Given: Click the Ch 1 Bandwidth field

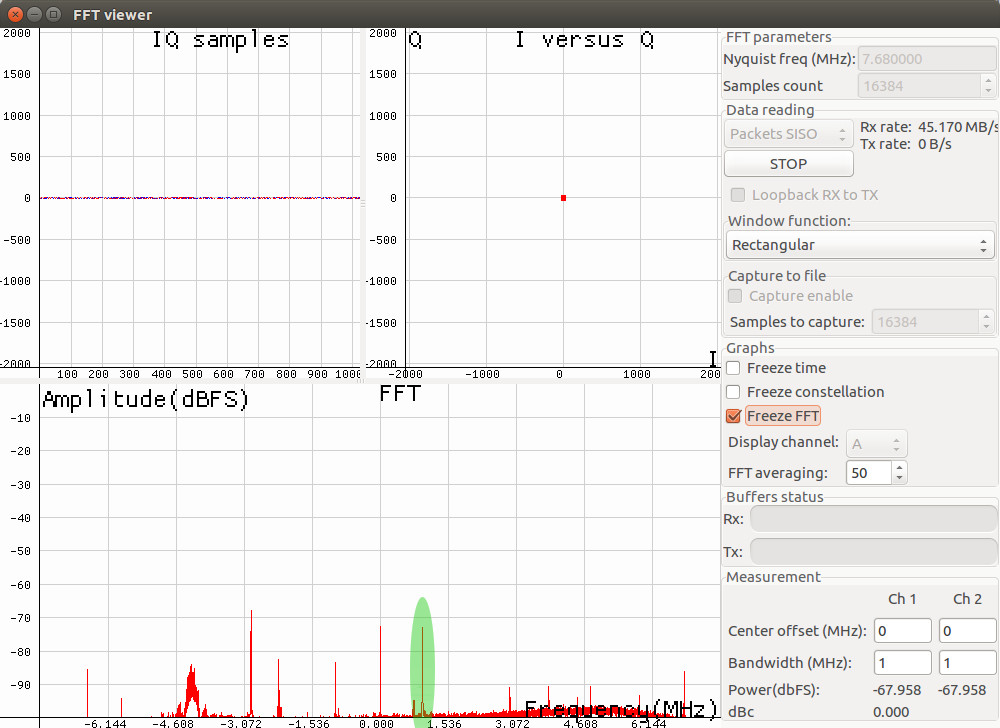Looking at the screenshot, I should click(902, 662).
